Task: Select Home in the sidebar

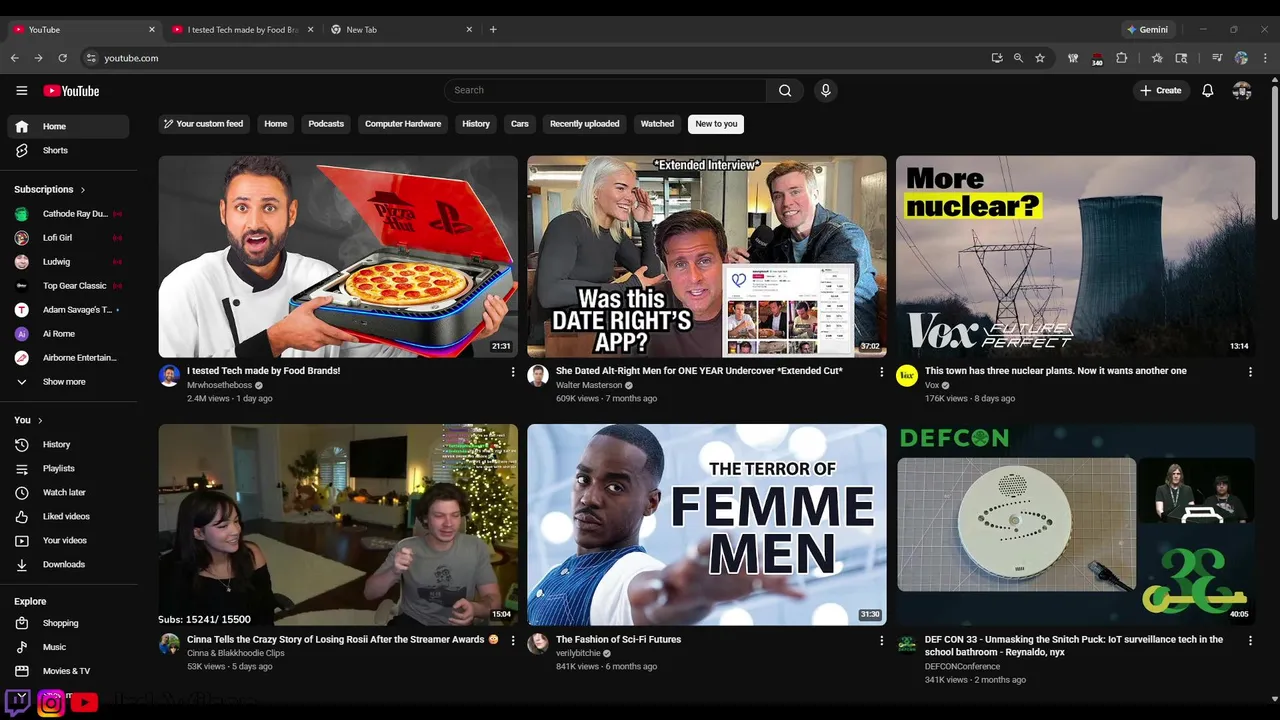Action: pos(68,126)
